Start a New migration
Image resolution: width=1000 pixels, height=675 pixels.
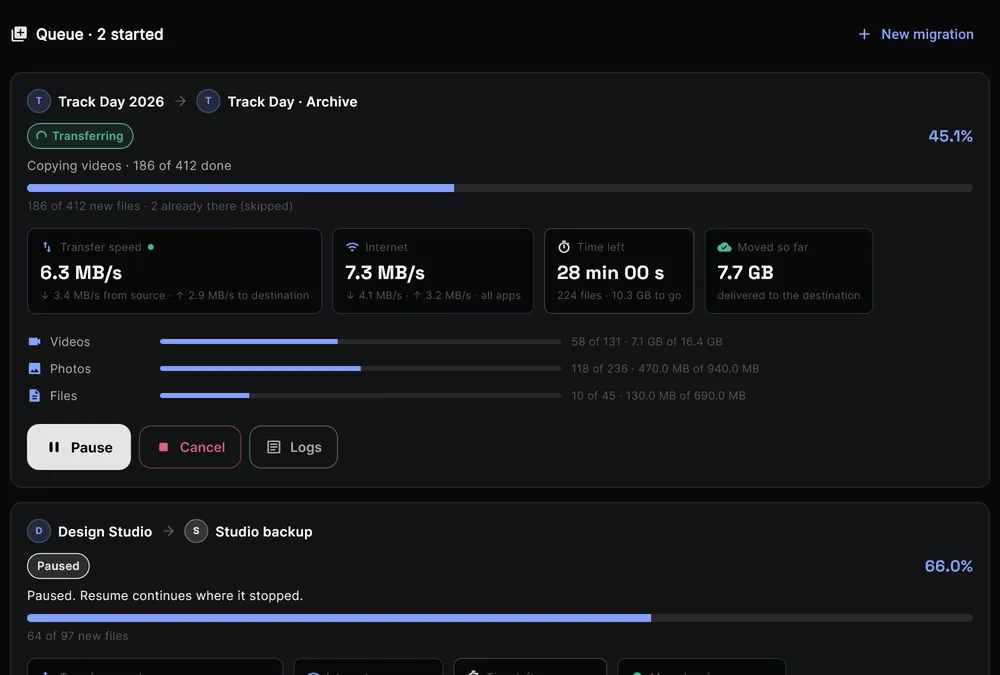[916, 34]
